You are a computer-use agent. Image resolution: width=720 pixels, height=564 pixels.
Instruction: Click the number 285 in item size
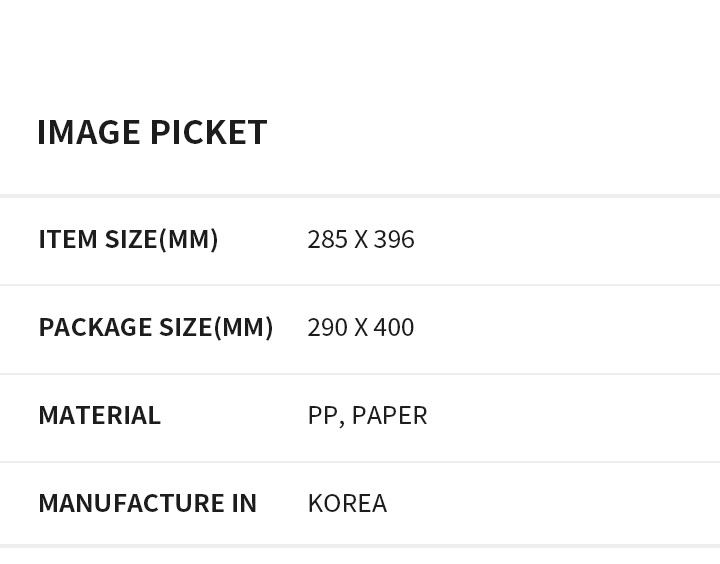328,240
